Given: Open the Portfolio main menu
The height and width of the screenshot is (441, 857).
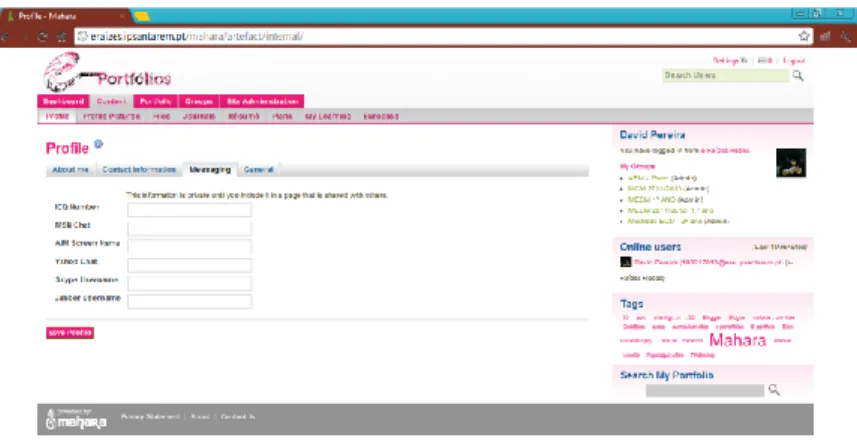Looking at the screenshot, I should coord(156,102).
